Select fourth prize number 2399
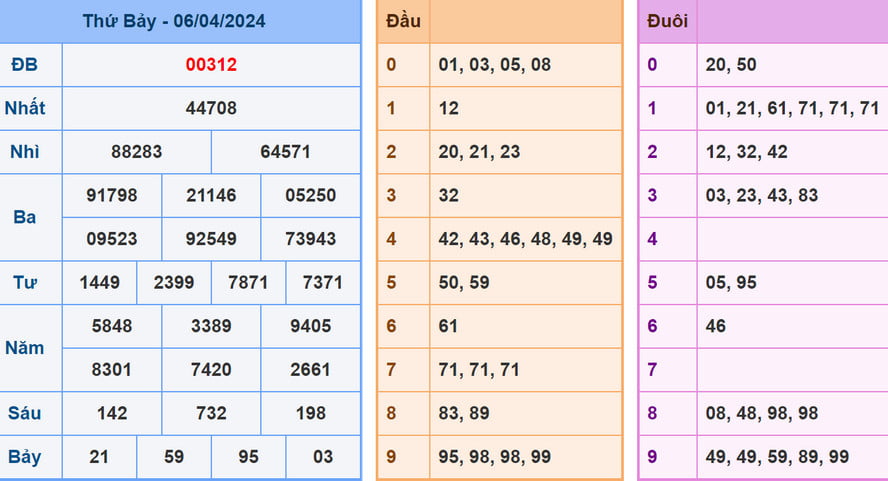This screenshot has width=888, height=481. [174, 282]
